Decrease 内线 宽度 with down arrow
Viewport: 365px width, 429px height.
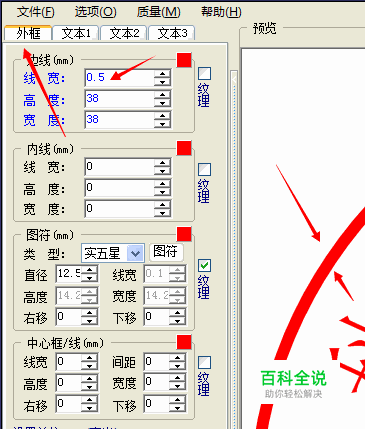162,213
